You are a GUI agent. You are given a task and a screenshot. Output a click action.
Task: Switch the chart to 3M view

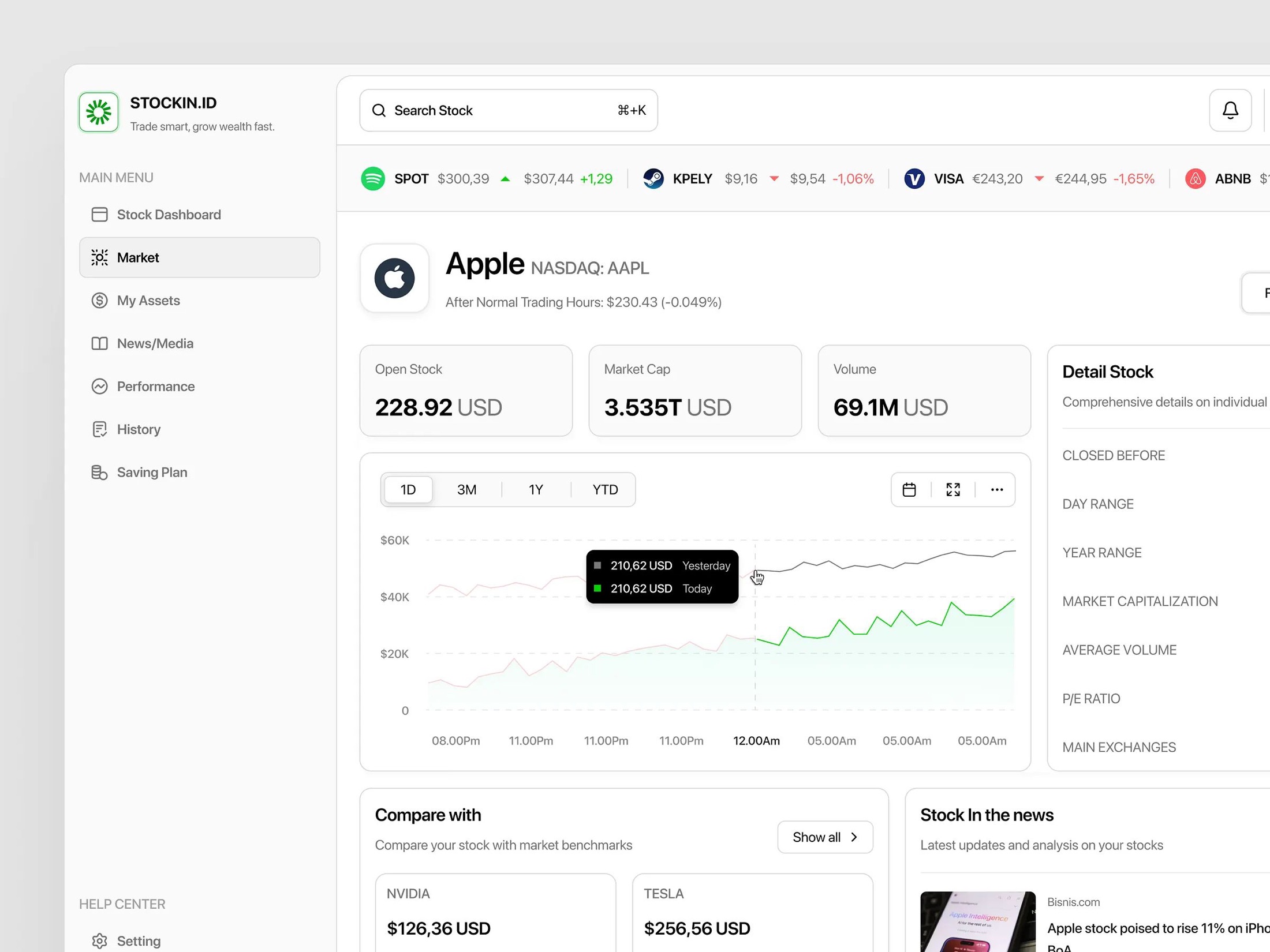click(x=466, y=489)
